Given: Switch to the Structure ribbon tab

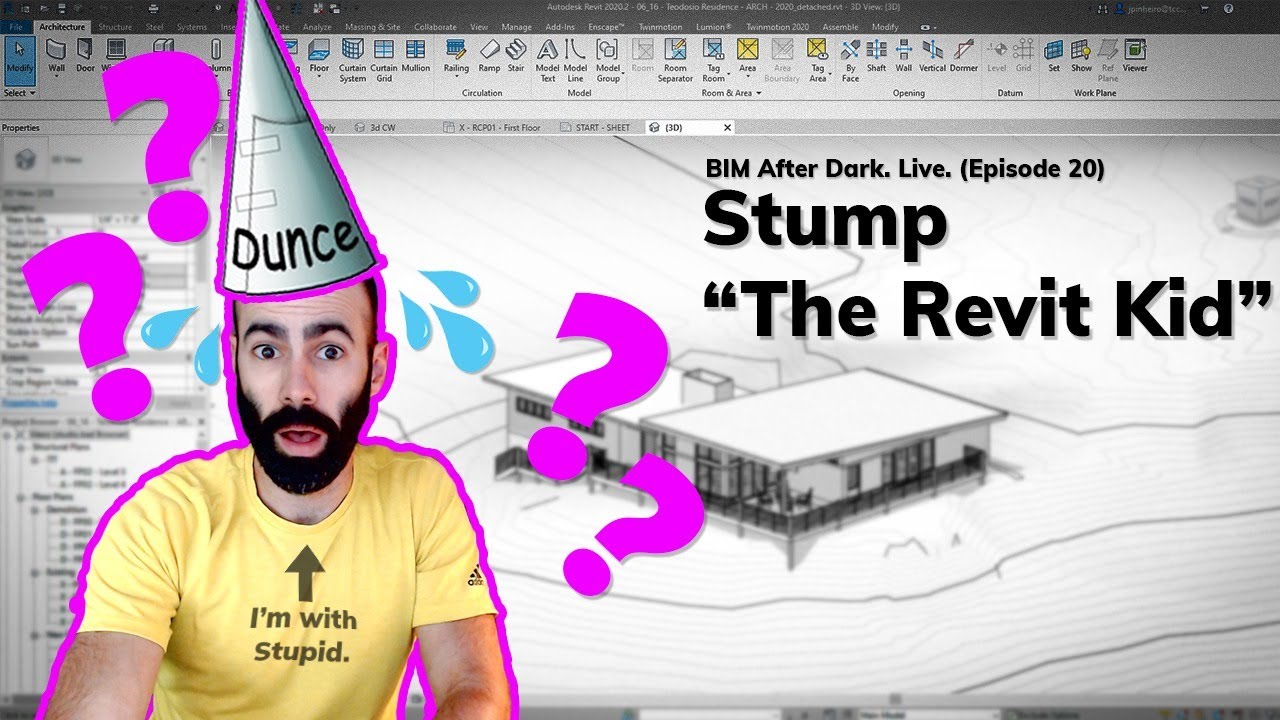Looking at the screenshot, I should pos(116,27).
